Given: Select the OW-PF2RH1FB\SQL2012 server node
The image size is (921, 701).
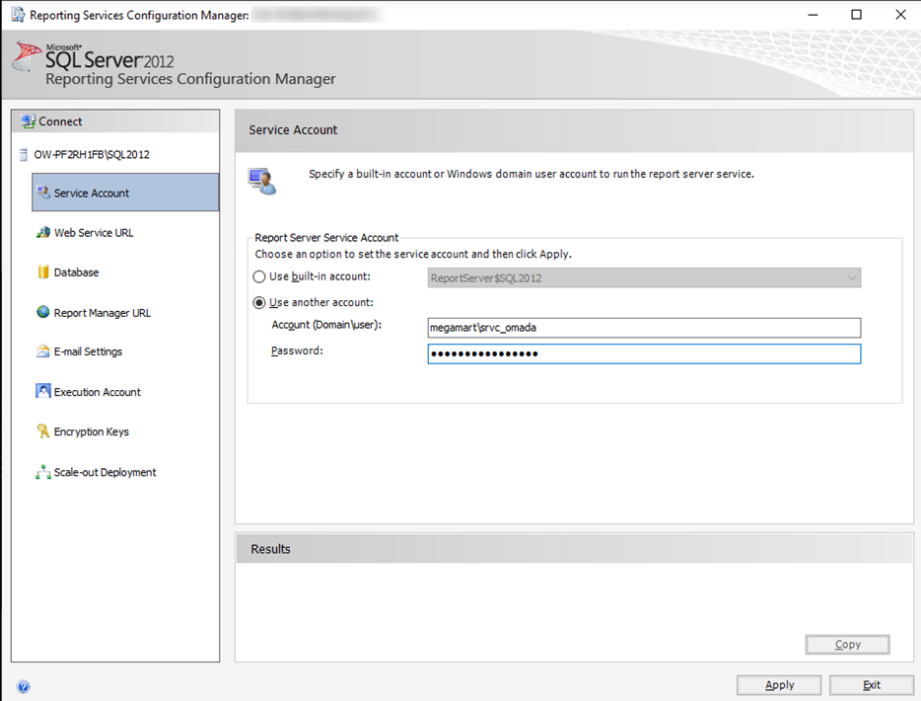Looking at the screenshot, I should click(92, 155).
